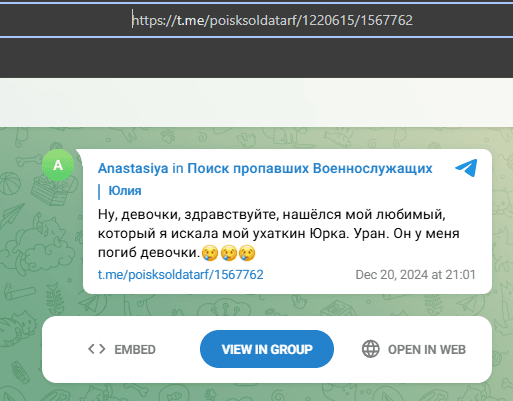Click the EMBED button label
The width and height of the screenshot is (513, 401).
tap(135, 349)
